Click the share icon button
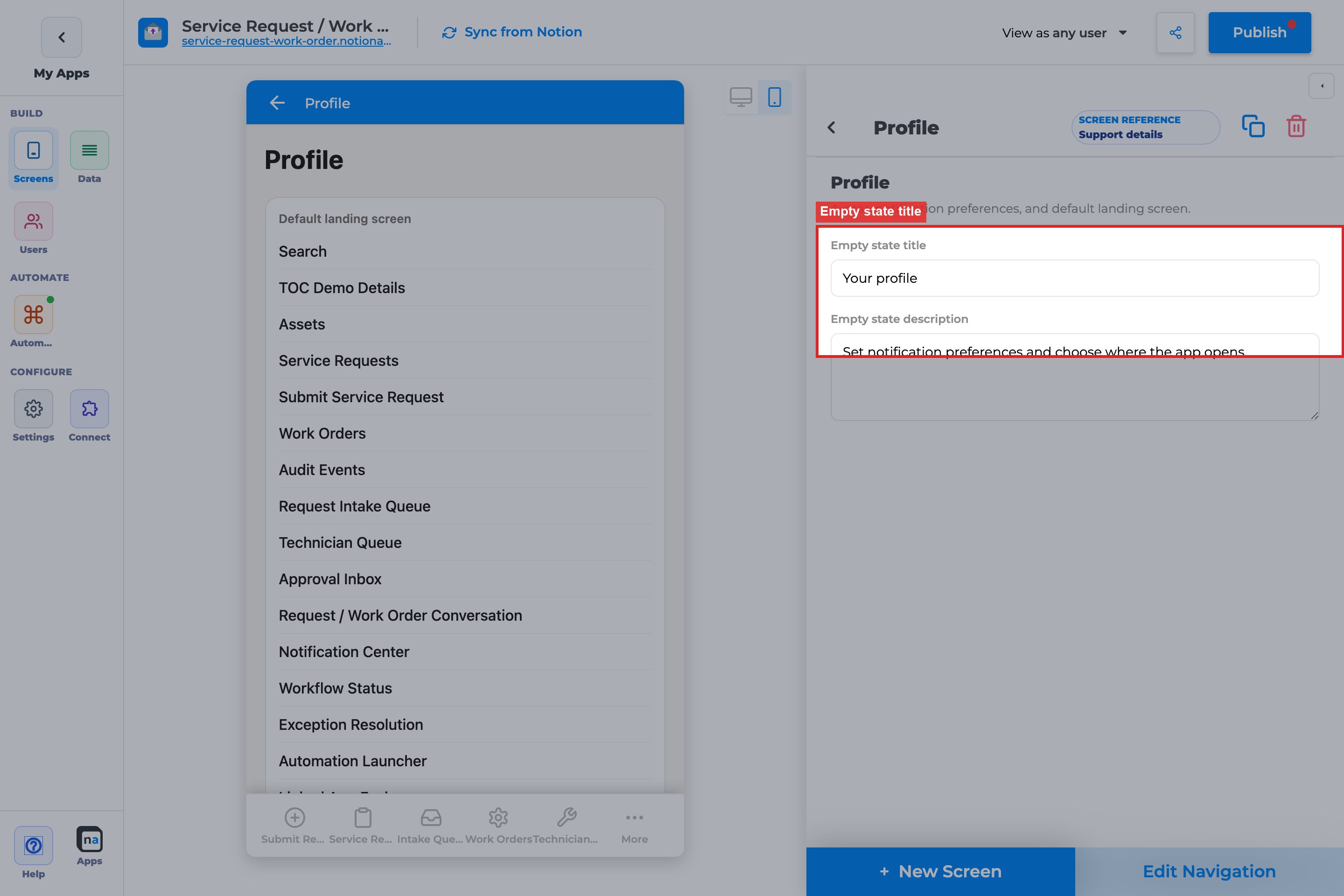 coord(1175,33)
